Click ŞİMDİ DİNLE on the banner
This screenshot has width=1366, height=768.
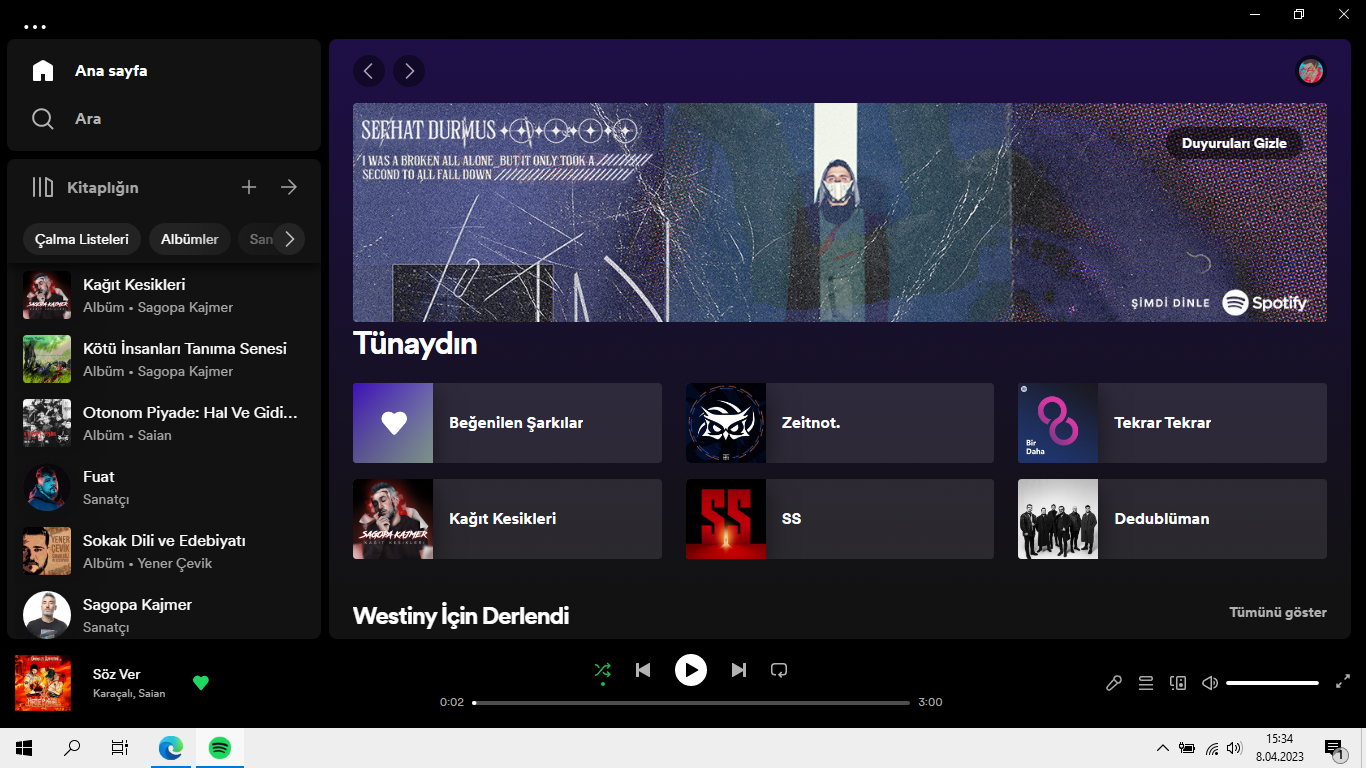click(x=1170, y=303)
